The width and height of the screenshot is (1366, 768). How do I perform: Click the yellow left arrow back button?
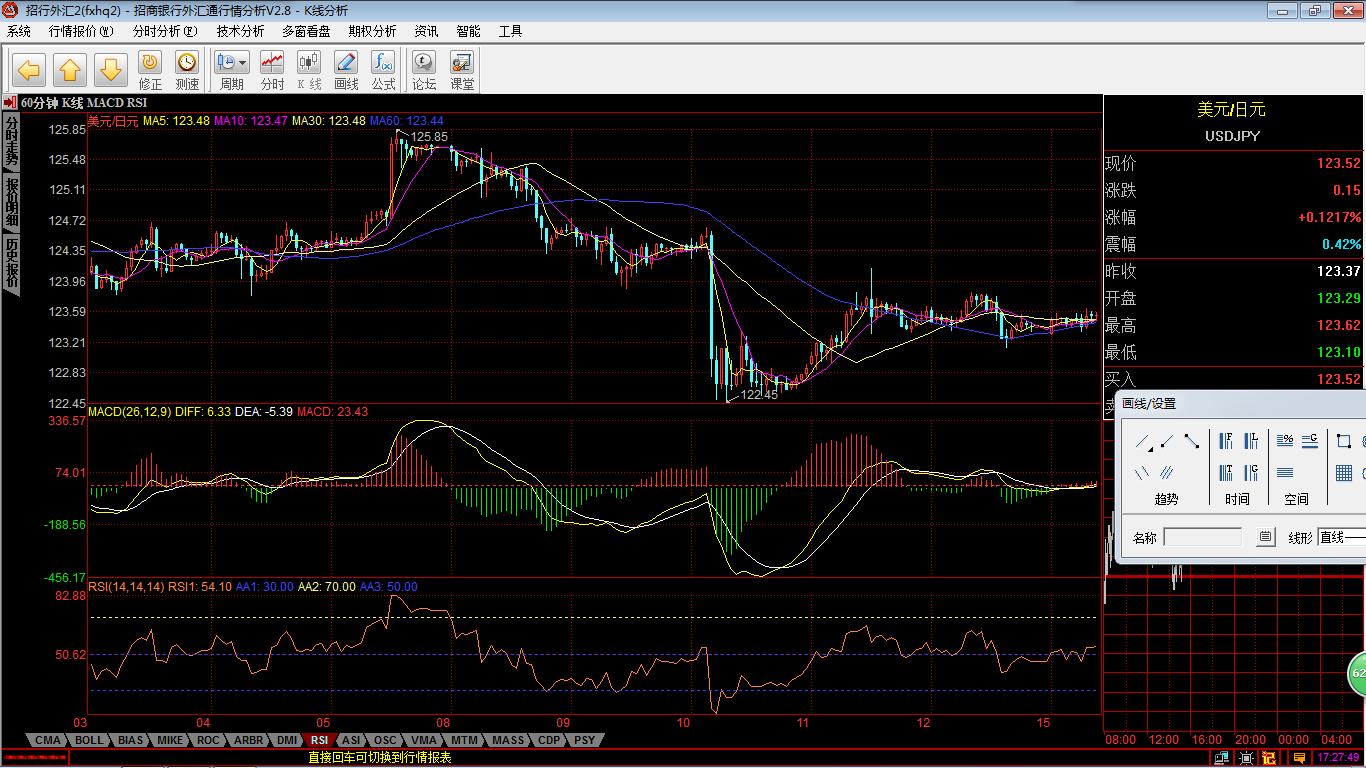29,70
